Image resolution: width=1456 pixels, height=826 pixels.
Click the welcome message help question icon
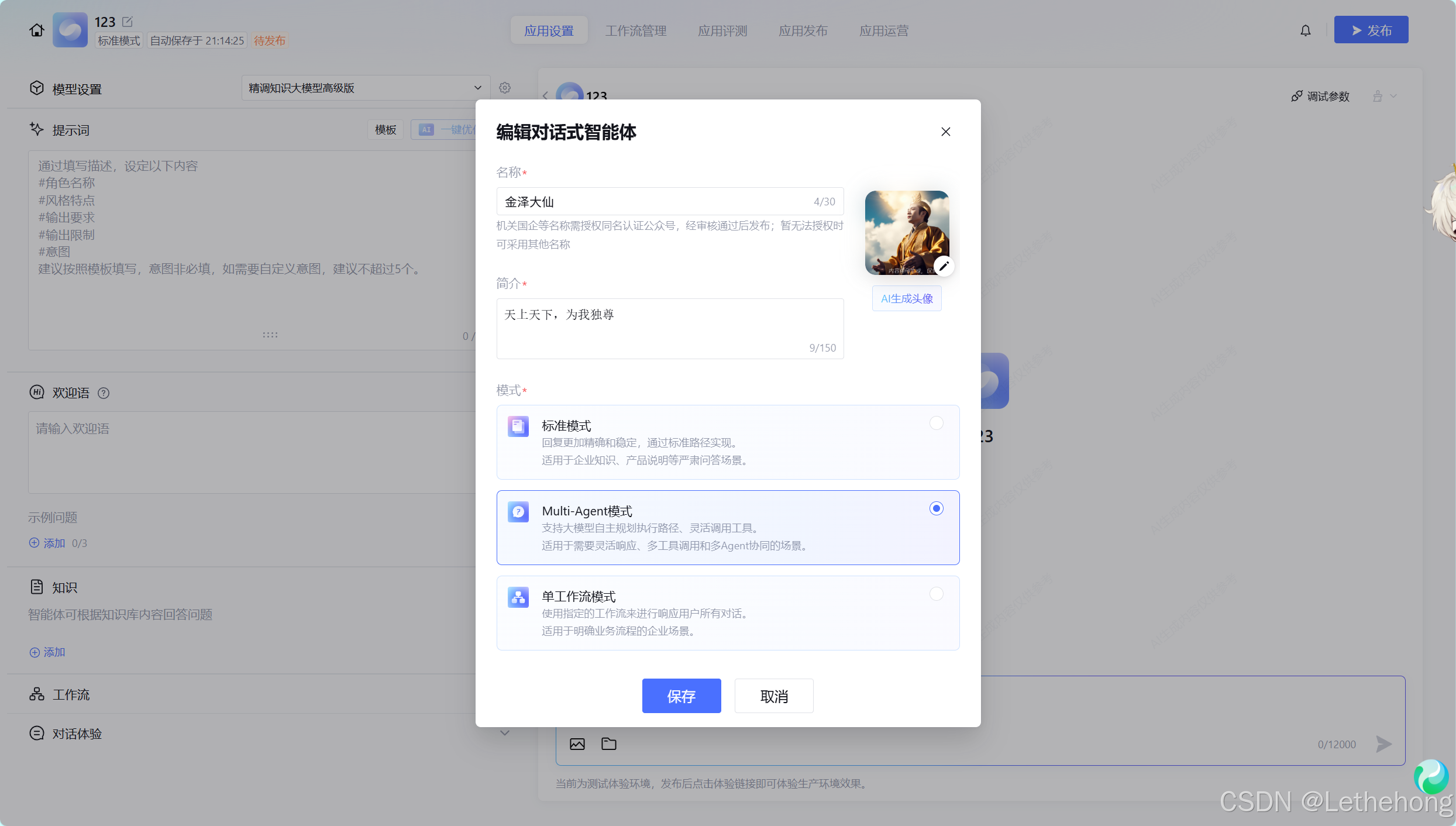pos(104,393)
